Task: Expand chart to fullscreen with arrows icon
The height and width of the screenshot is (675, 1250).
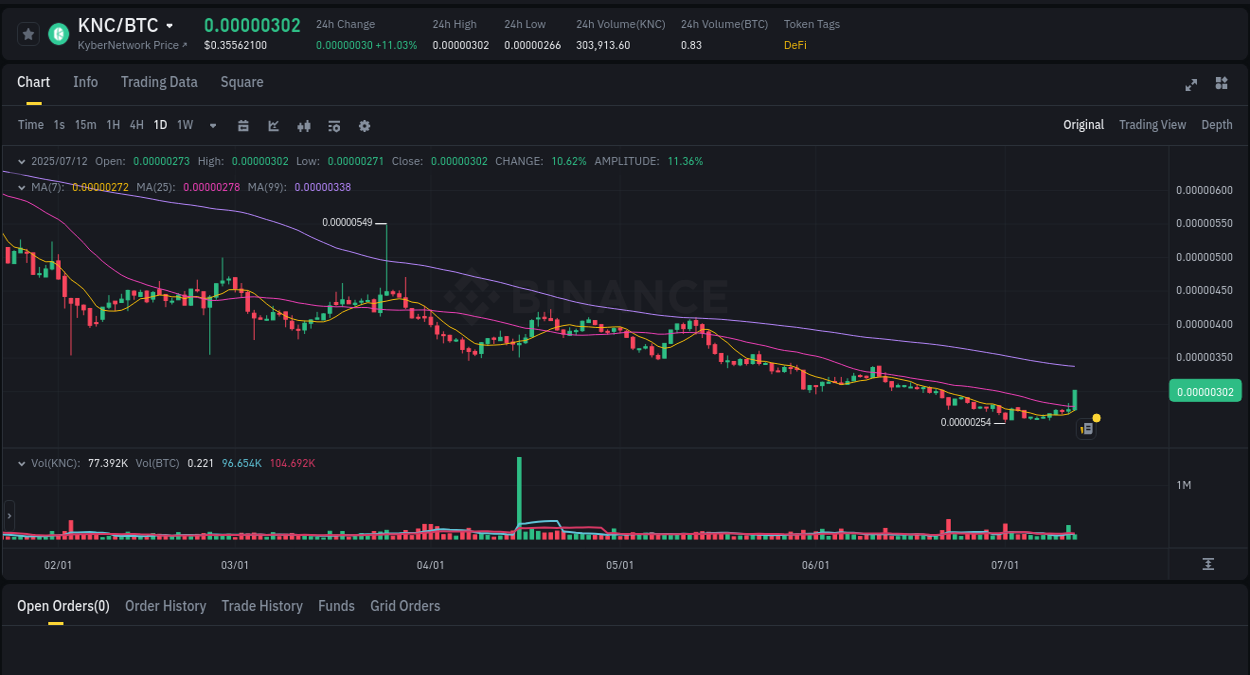Action: 1191,85
